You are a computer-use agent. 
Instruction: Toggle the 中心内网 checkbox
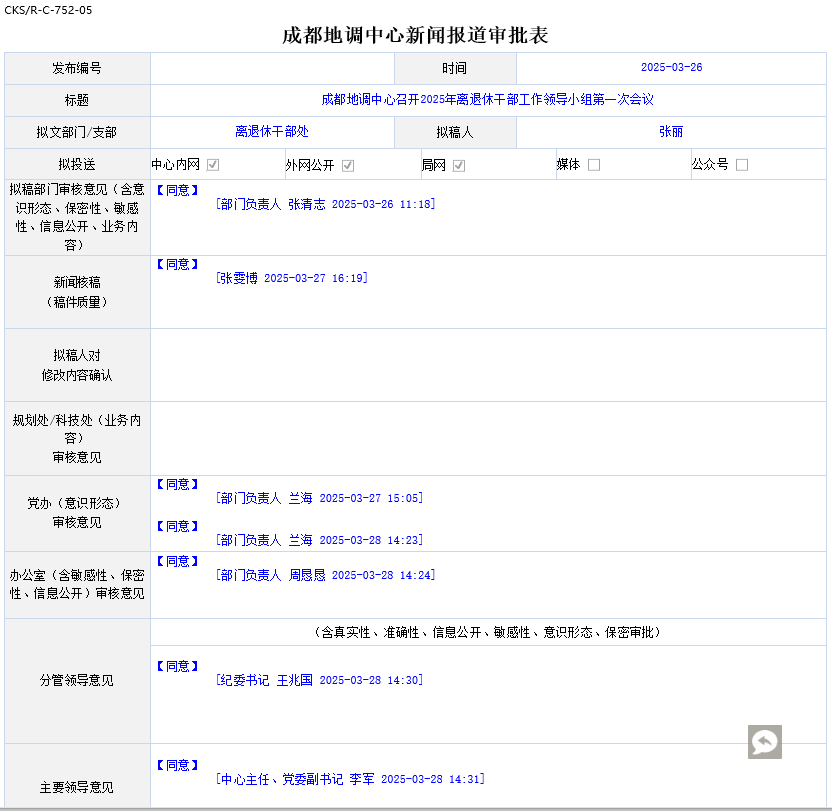click(x=213, y=165)
